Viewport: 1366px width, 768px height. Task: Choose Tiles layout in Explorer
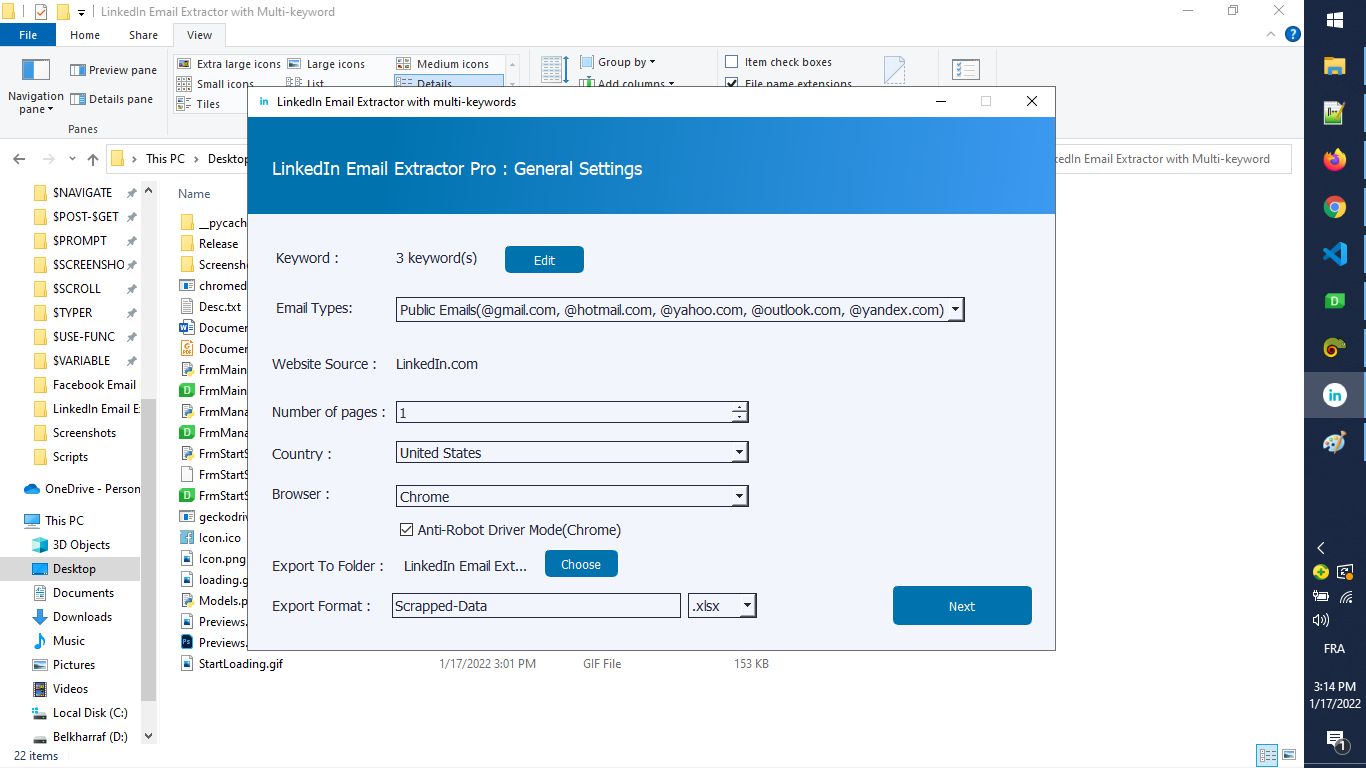[x=199, y=104]
